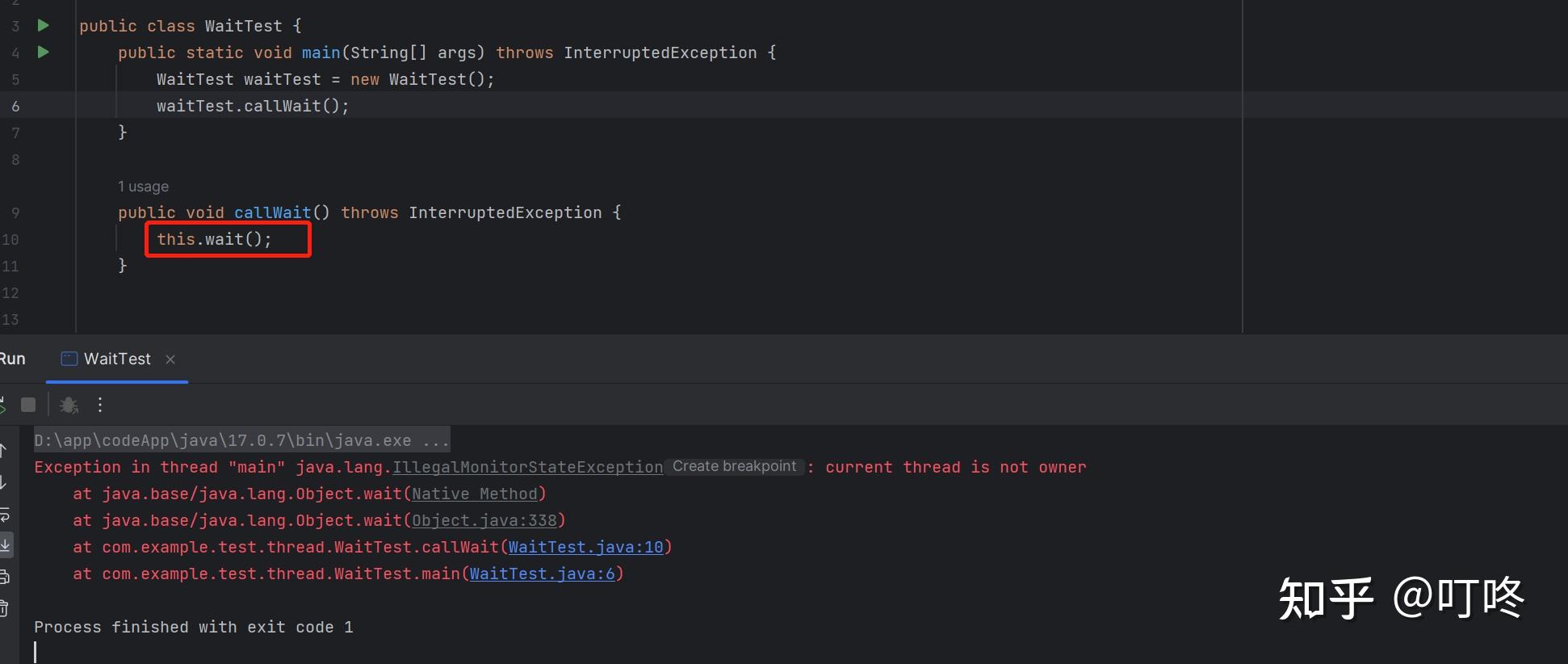This screenshot has width=1568, height=664.
Task: Toggle soft-wrap in the console
Action: 4,515
